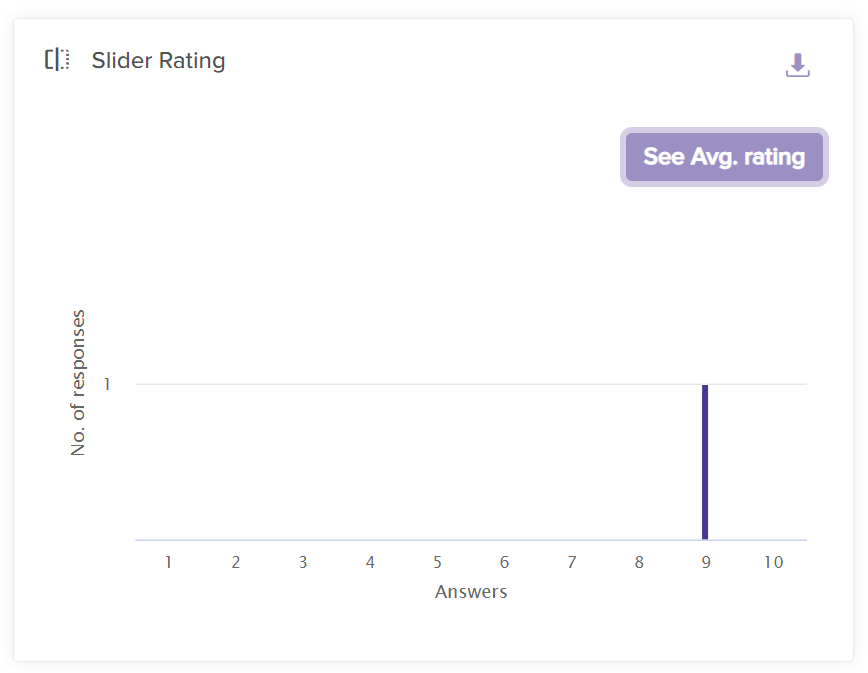The height and width of the screenshot is (673, 868).
Task: Click the chart baseline along the x-axis
Action: [x=420, y=540]
